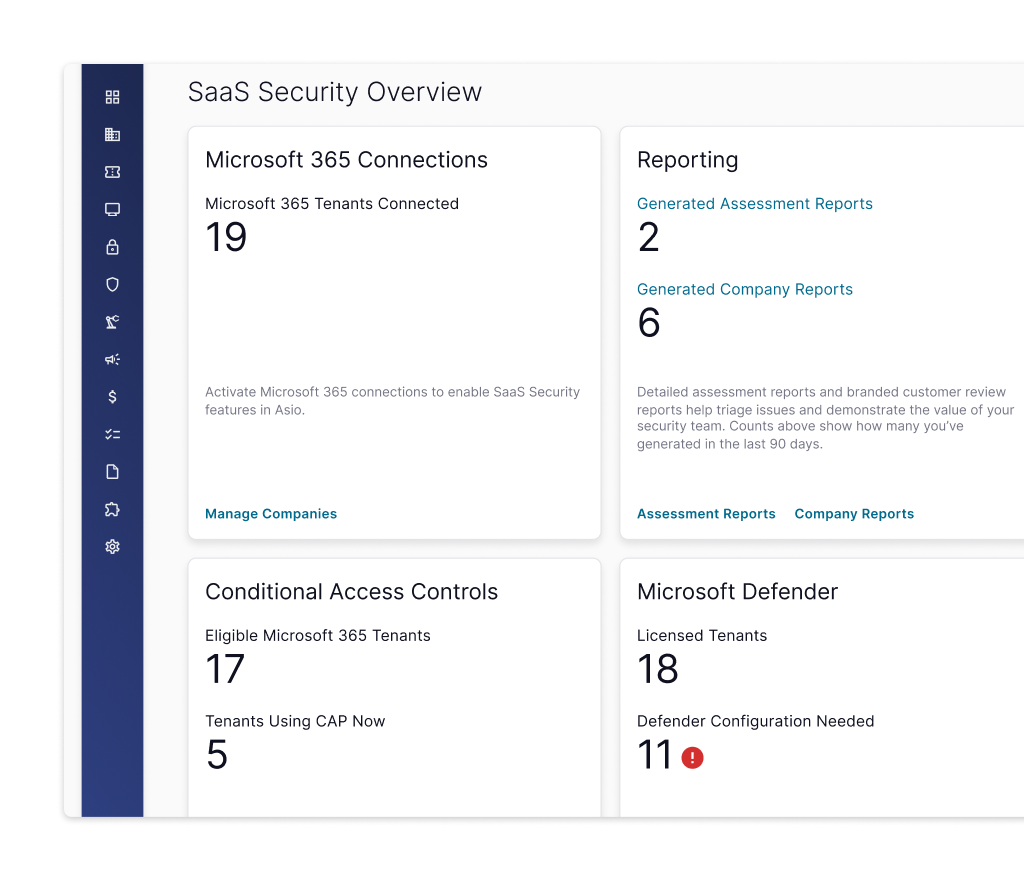Open the padlock security icon in sidebar
This screenshot has width=1024, height=881.
(x=112, y=247)
